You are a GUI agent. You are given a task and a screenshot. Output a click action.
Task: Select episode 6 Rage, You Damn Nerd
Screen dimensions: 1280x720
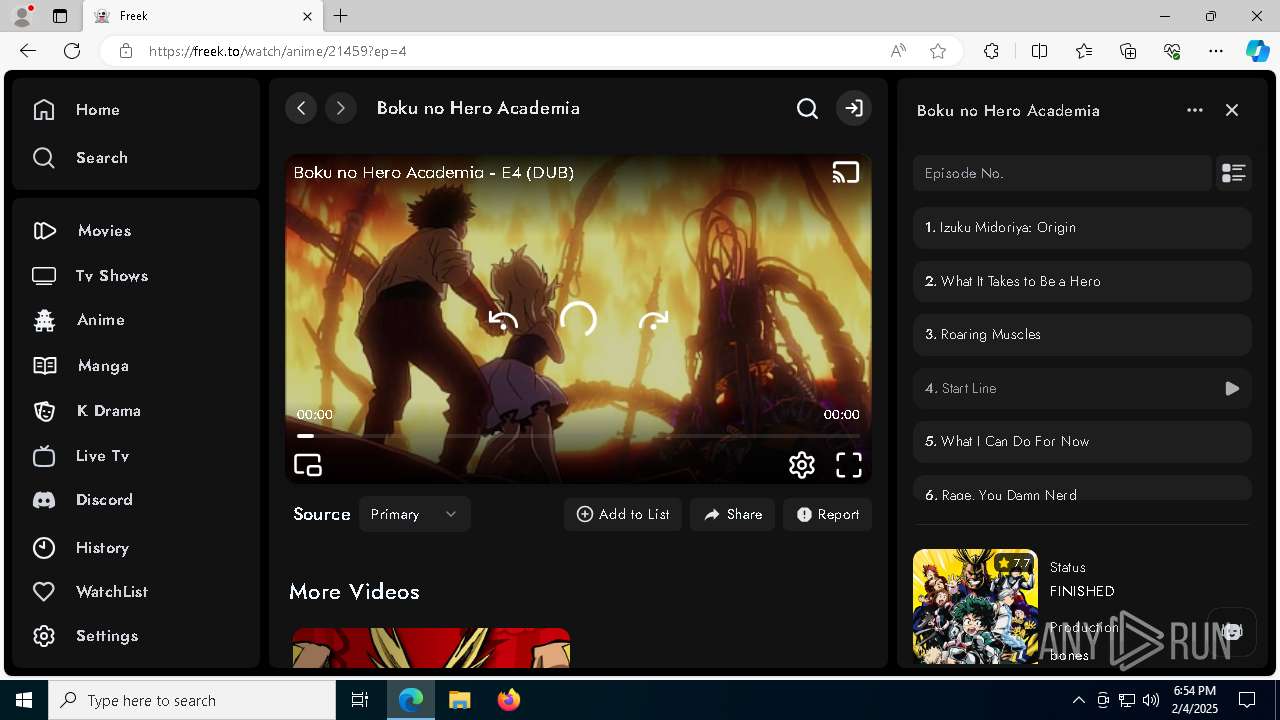click(x=1082, y=488)
